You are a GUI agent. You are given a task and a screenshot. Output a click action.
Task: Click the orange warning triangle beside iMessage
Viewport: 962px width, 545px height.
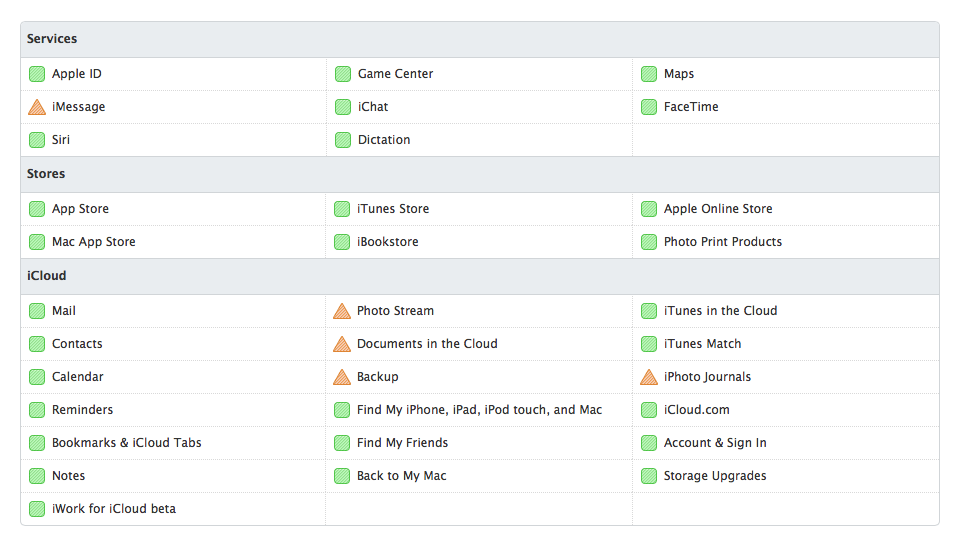pyautogui.click(x=37, y=107)
